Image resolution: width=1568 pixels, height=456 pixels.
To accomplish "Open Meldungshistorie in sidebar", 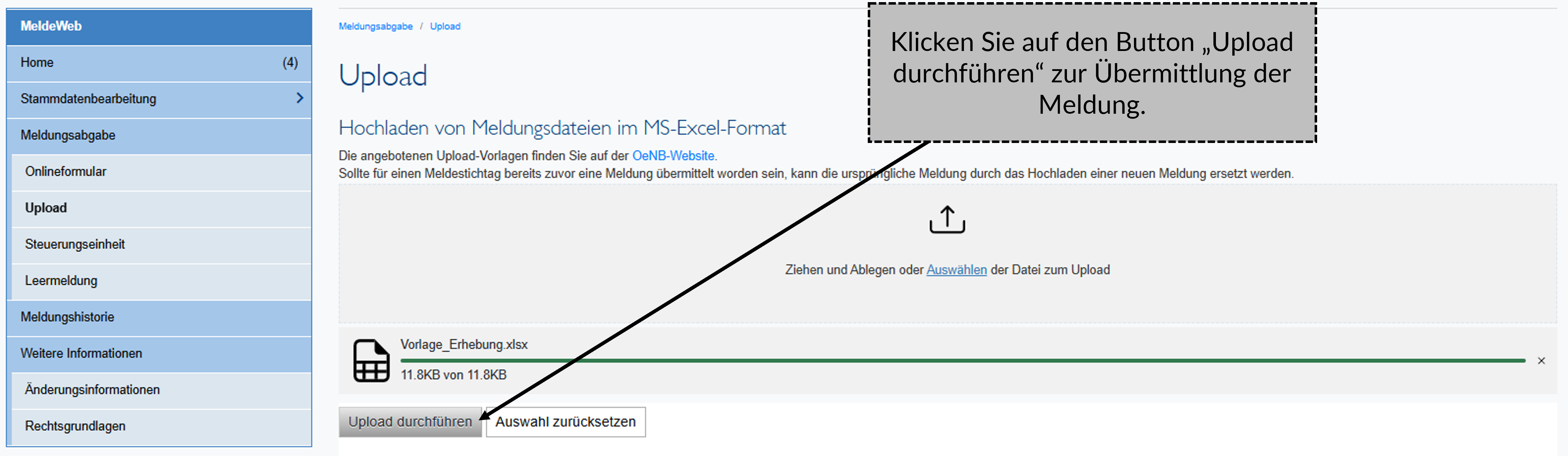I will pos(67,317).
